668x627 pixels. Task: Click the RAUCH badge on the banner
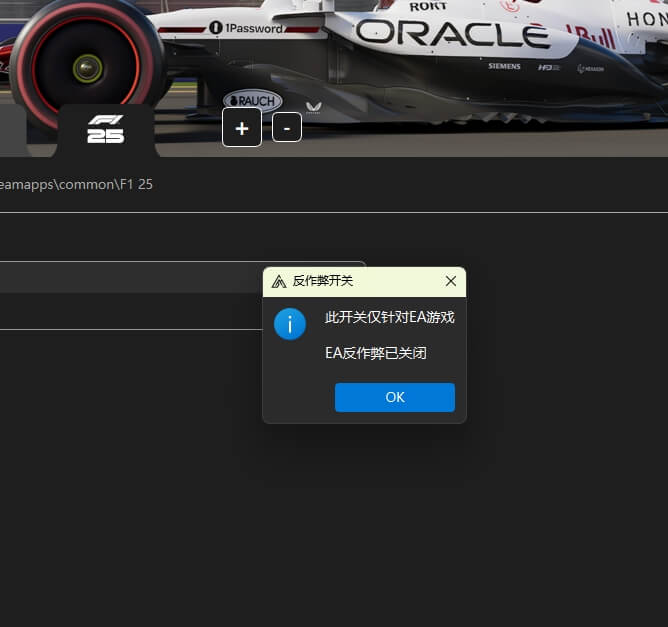[x=252, y=101]
